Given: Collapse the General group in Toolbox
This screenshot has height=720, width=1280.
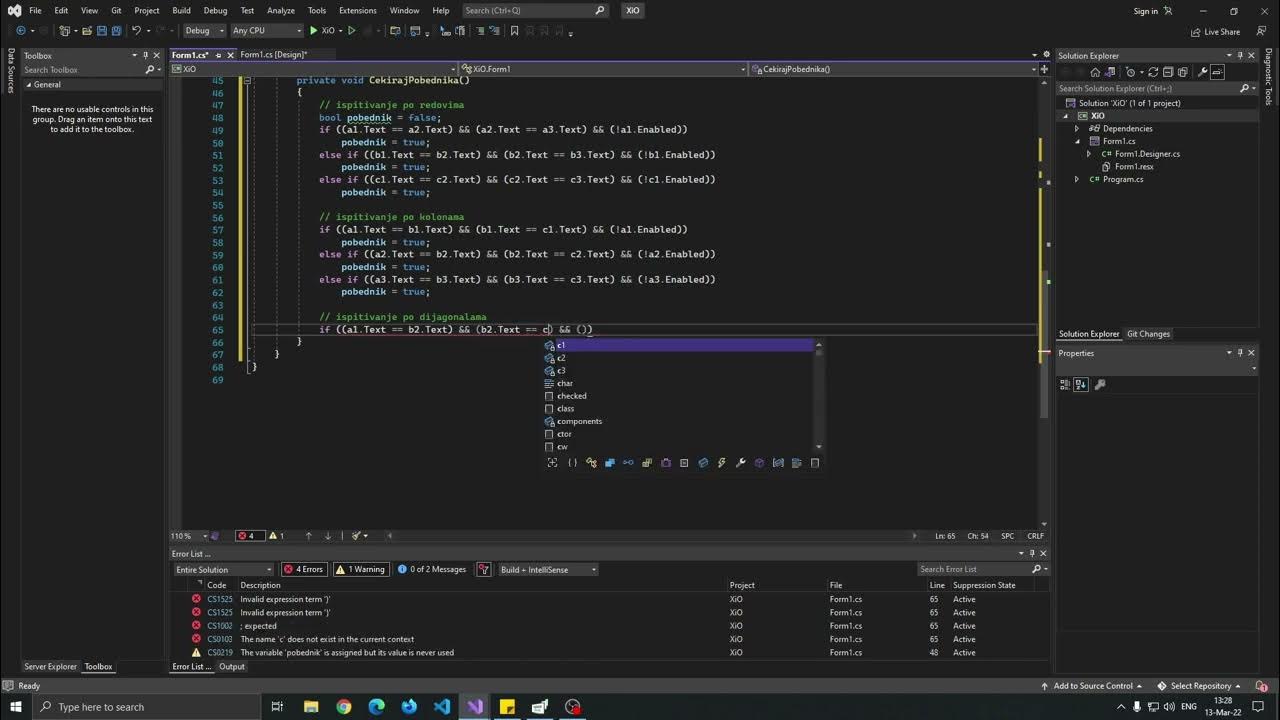Looking at the screenshot, I should 29,85.
